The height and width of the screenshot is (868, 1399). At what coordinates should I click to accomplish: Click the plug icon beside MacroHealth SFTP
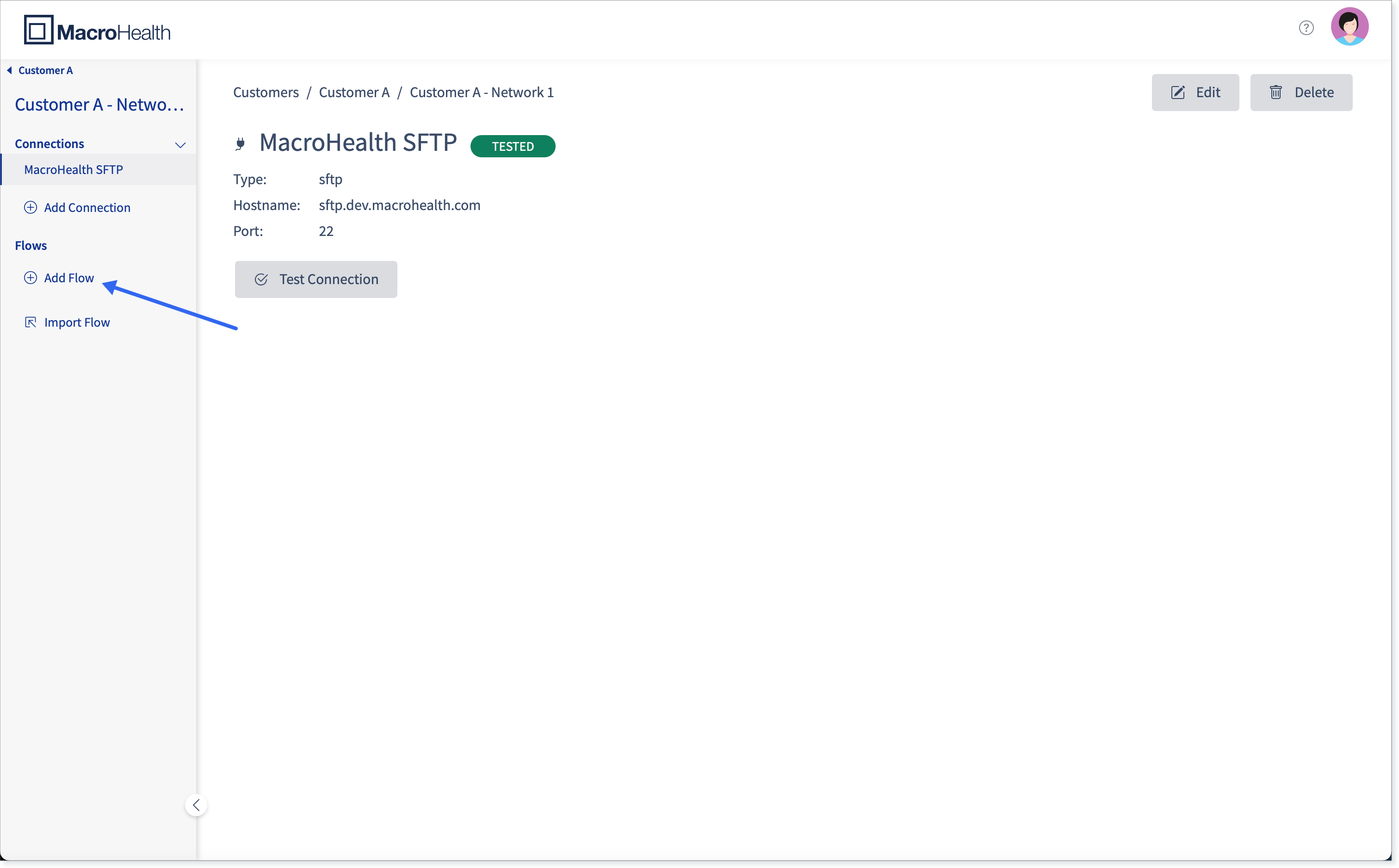(x=241, y=143)
